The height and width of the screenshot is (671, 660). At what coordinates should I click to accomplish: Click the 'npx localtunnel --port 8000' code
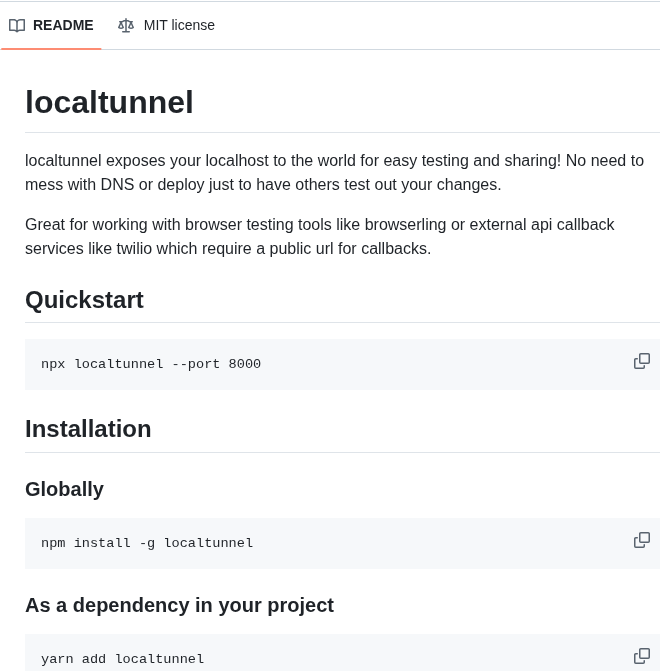151,364
